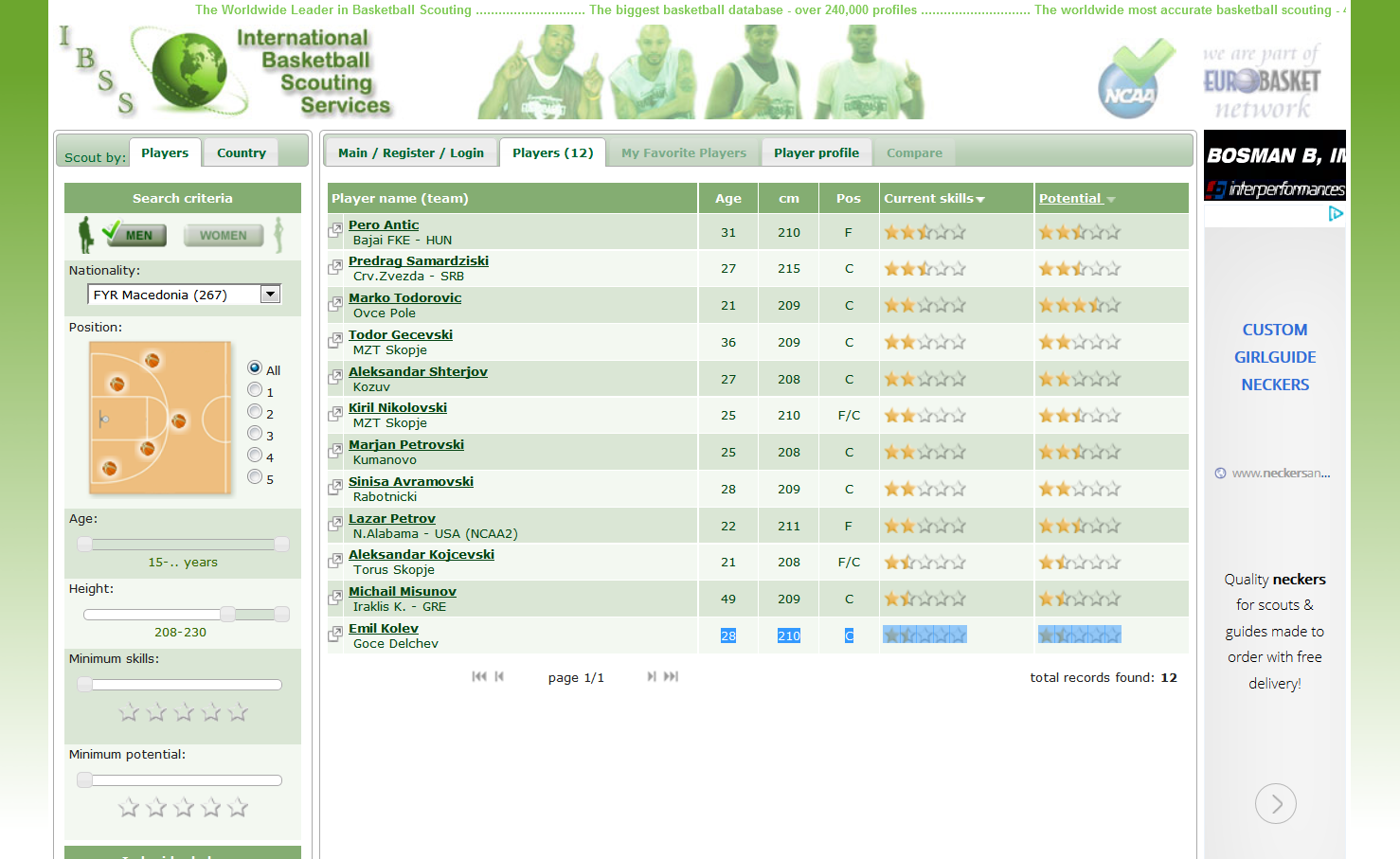Open the Country scout tab

point(241,152)
